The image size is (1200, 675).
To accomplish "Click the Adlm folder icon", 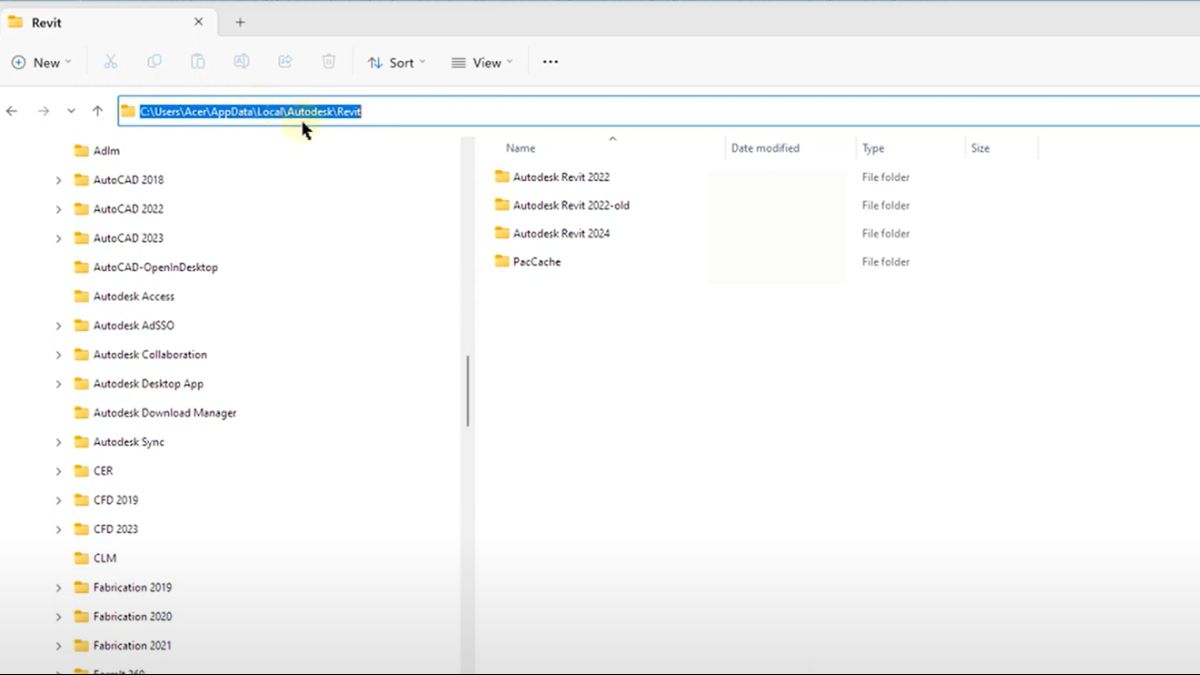I will (x=82, y=151).
